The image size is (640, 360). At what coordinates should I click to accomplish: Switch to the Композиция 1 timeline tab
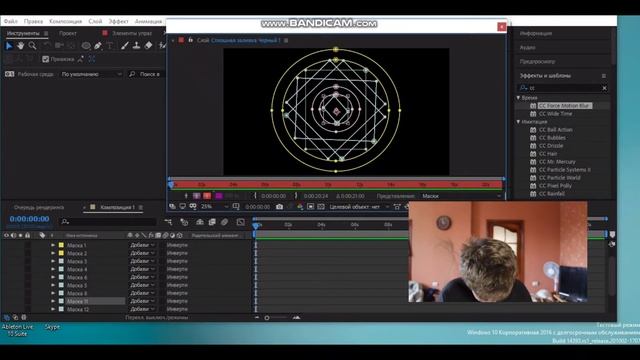pyautogui.click(x=118, y=207)
